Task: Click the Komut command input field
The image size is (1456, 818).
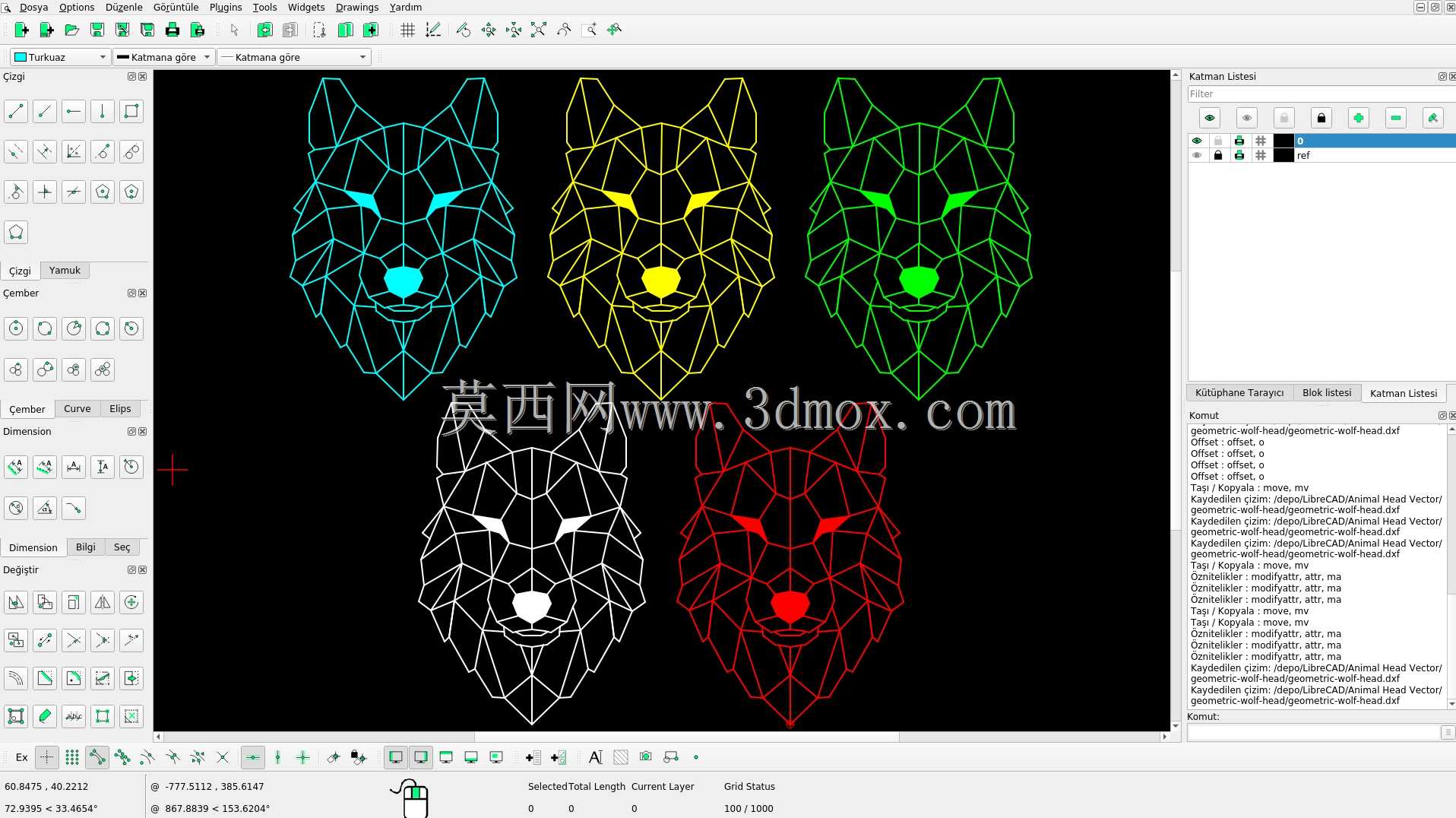Action: pos(1315,732)
